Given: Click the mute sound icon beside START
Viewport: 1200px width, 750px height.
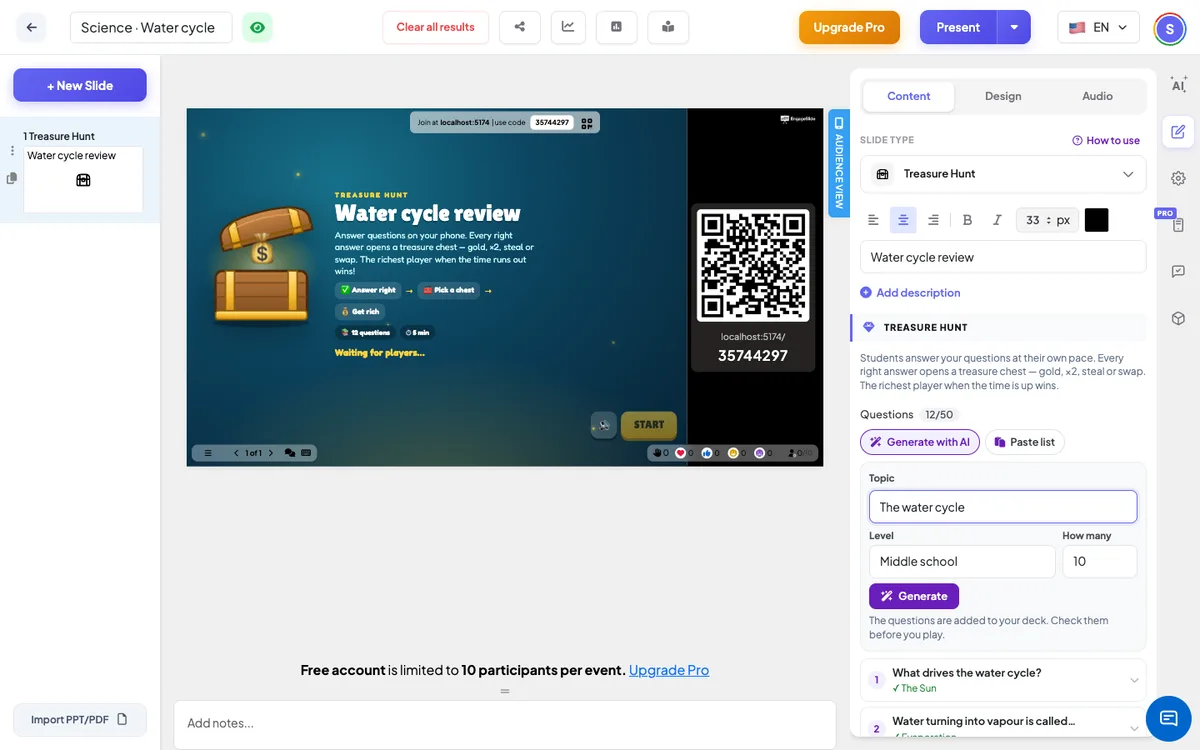Looking at the screenshot, I should click(x=603, y=425).
